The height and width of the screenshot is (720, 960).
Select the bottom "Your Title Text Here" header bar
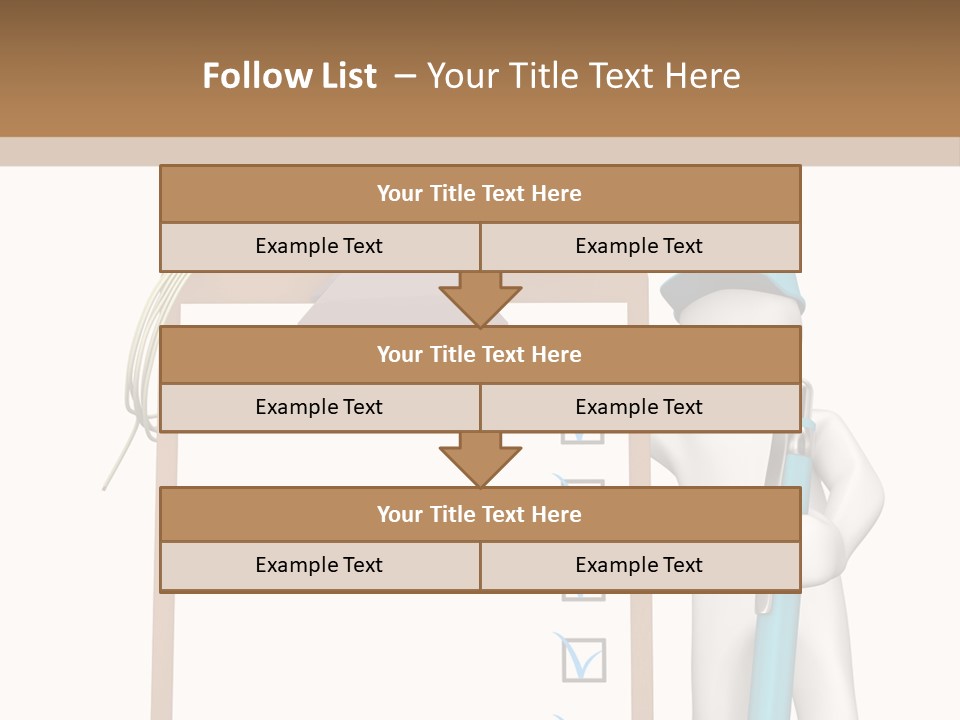click(x=480, y=514)
